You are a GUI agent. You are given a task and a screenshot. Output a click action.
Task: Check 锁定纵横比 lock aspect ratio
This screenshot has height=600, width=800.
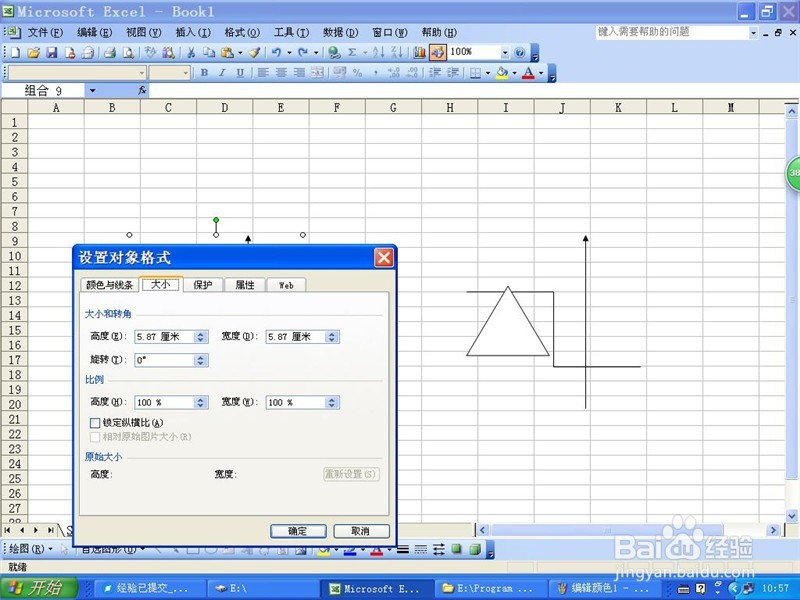pos(95,422)
